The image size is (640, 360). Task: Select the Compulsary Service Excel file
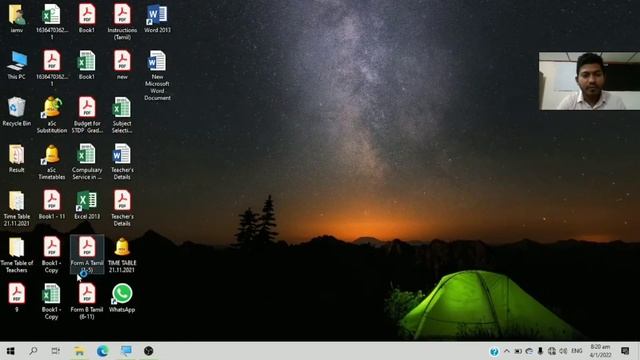[87, 162]
